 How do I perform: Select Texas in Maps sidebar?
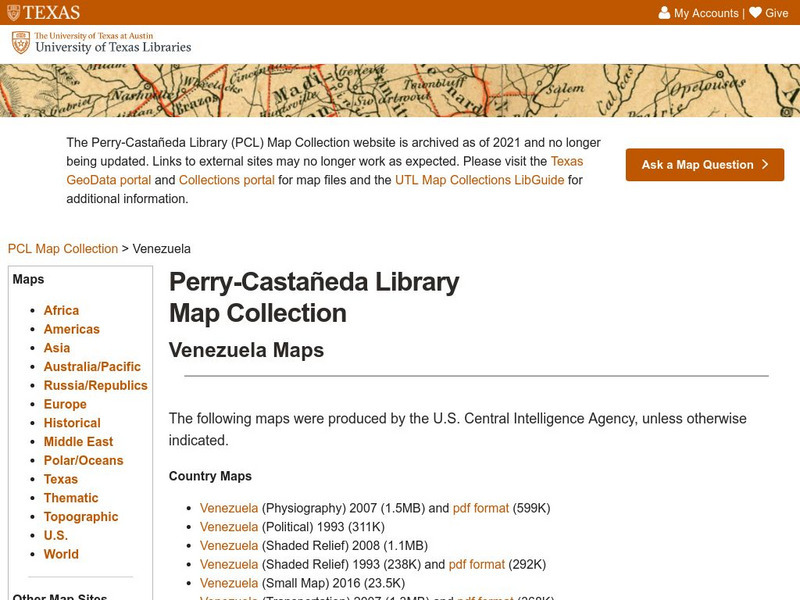coord(61,479)
